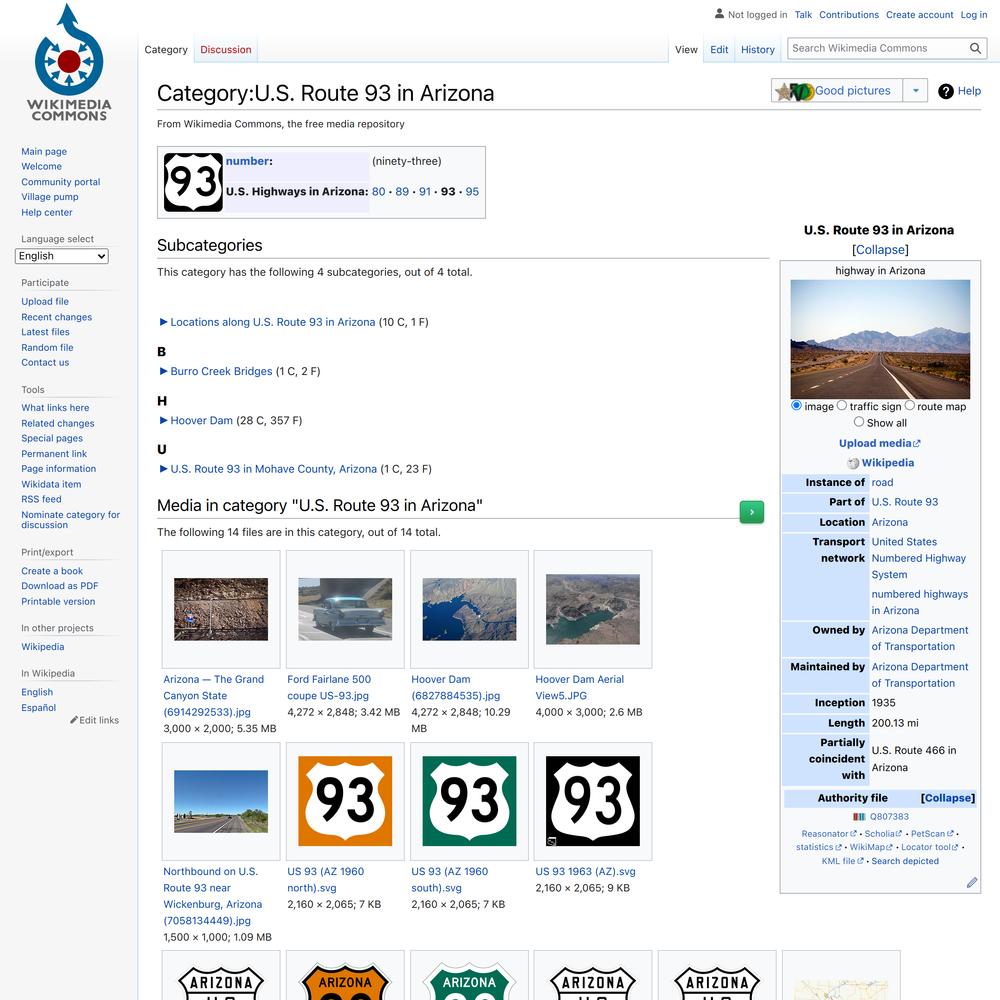This screenshot has height=1000, width=1000.
Task: Click the Contributions link
Action: [x=849, y=15]
